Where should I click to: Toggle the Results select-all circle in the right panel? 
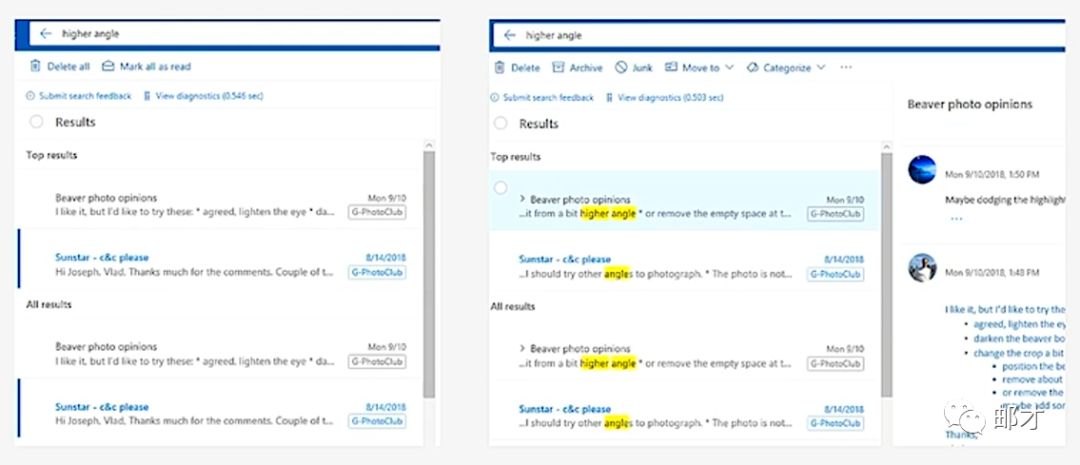click(501, 124)
